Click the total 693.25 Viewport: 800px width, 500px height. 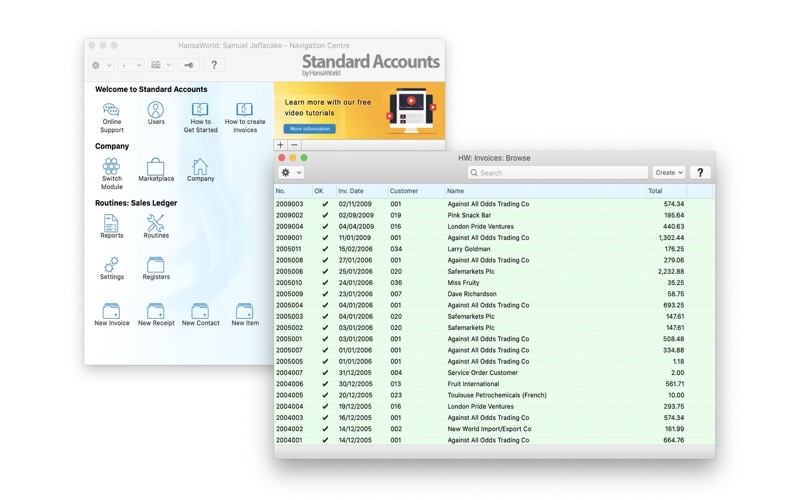coord(674,305)
